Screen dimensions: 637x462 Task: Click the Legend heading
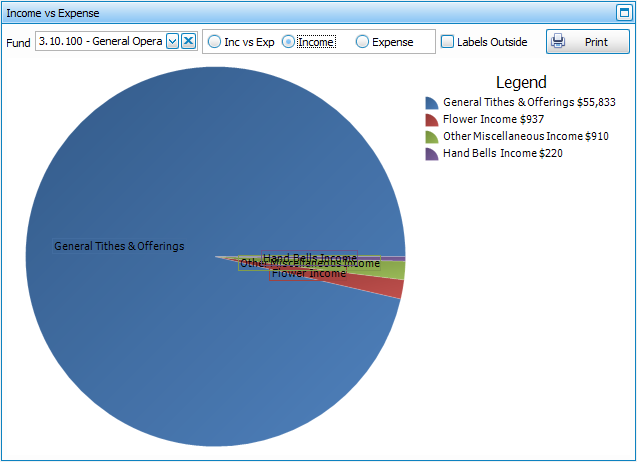pyautogui.click(x=521, y=82)
